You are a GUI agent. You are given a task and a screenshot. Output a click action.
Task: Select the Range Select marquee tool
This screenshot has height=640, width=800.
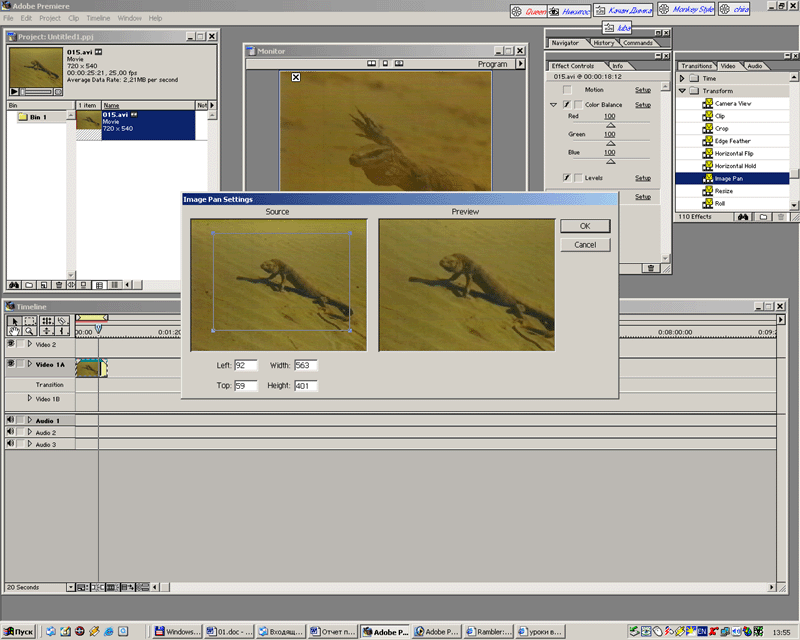pos(30,320)
